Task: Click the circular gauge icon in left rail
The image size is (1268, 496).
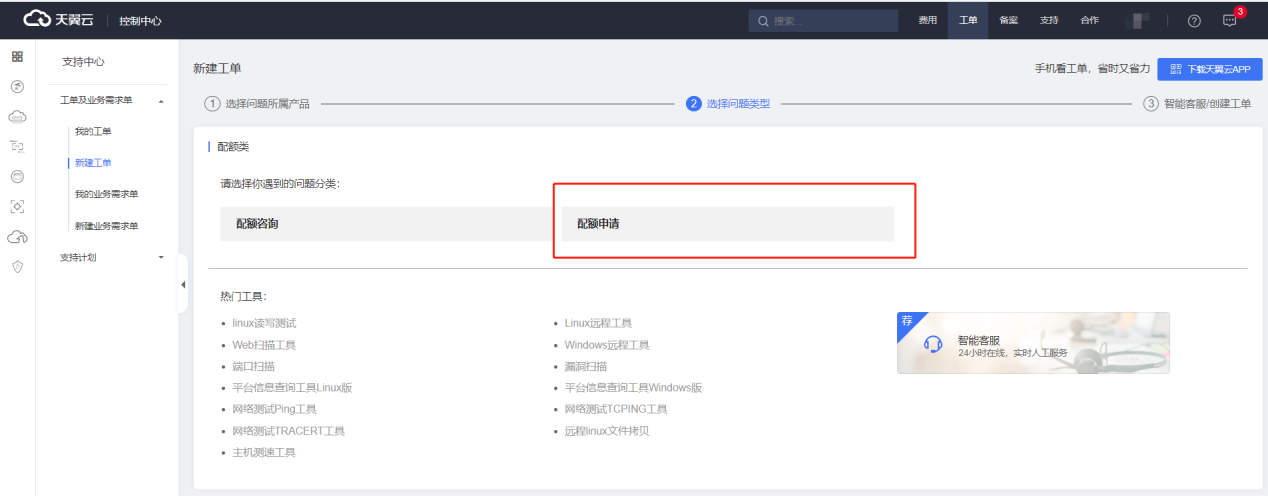Action: click(17, 87)
